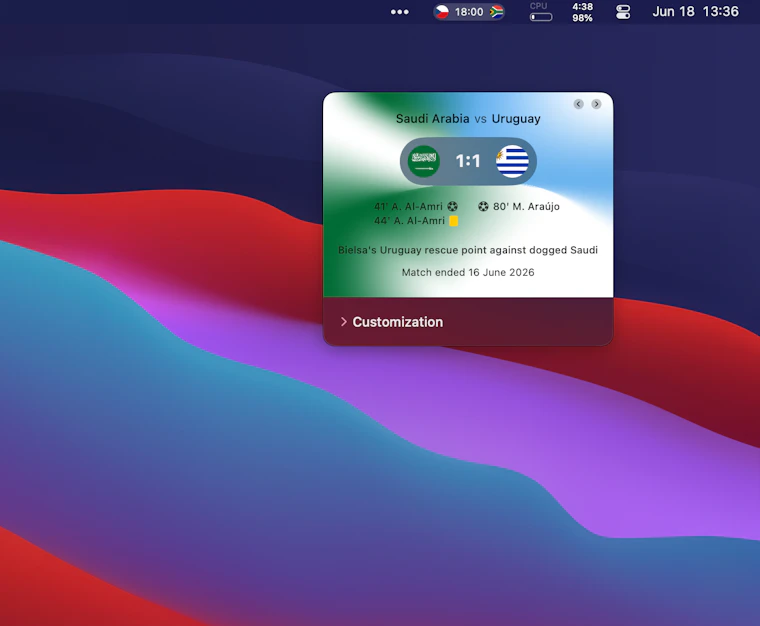Click the Jun 18 13:36 clock
The height and width of the screenshot is (626, 760).
tap(696, 12)
